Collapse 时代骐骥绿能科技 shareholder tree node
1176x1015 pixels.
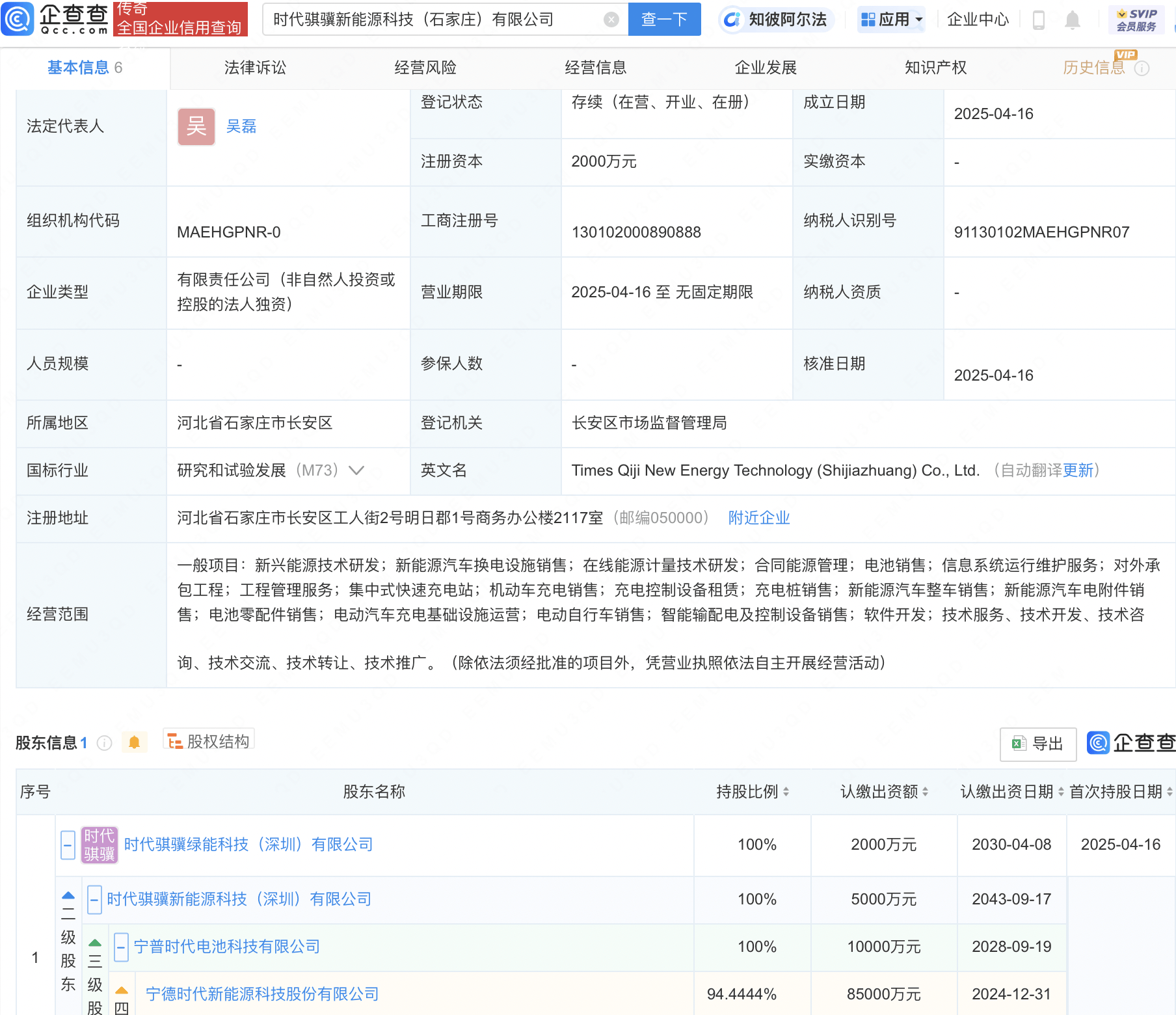click(x=68, y=844)
